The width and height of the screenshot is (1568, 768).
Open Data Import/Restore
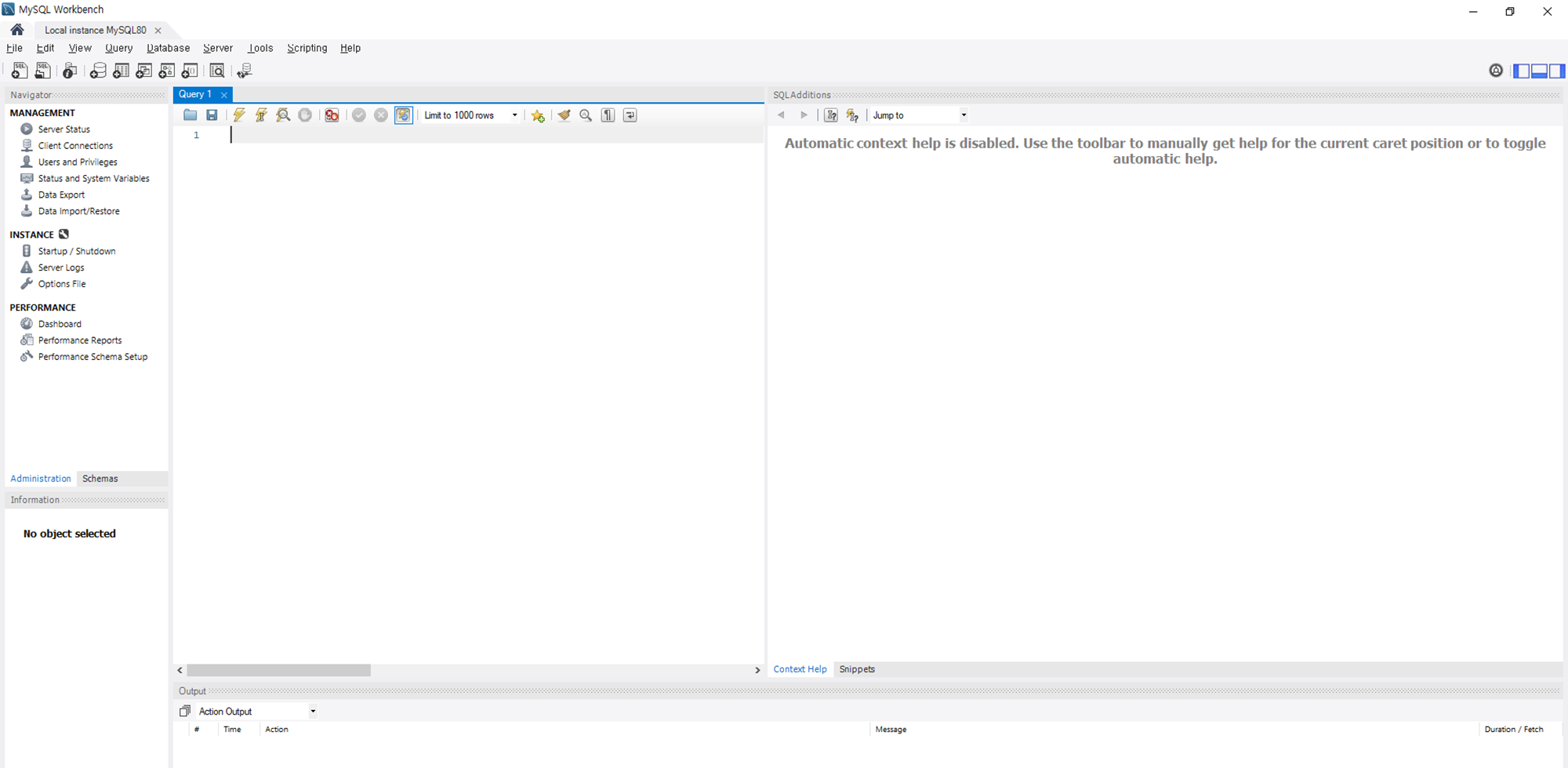[x=78, y=212]
